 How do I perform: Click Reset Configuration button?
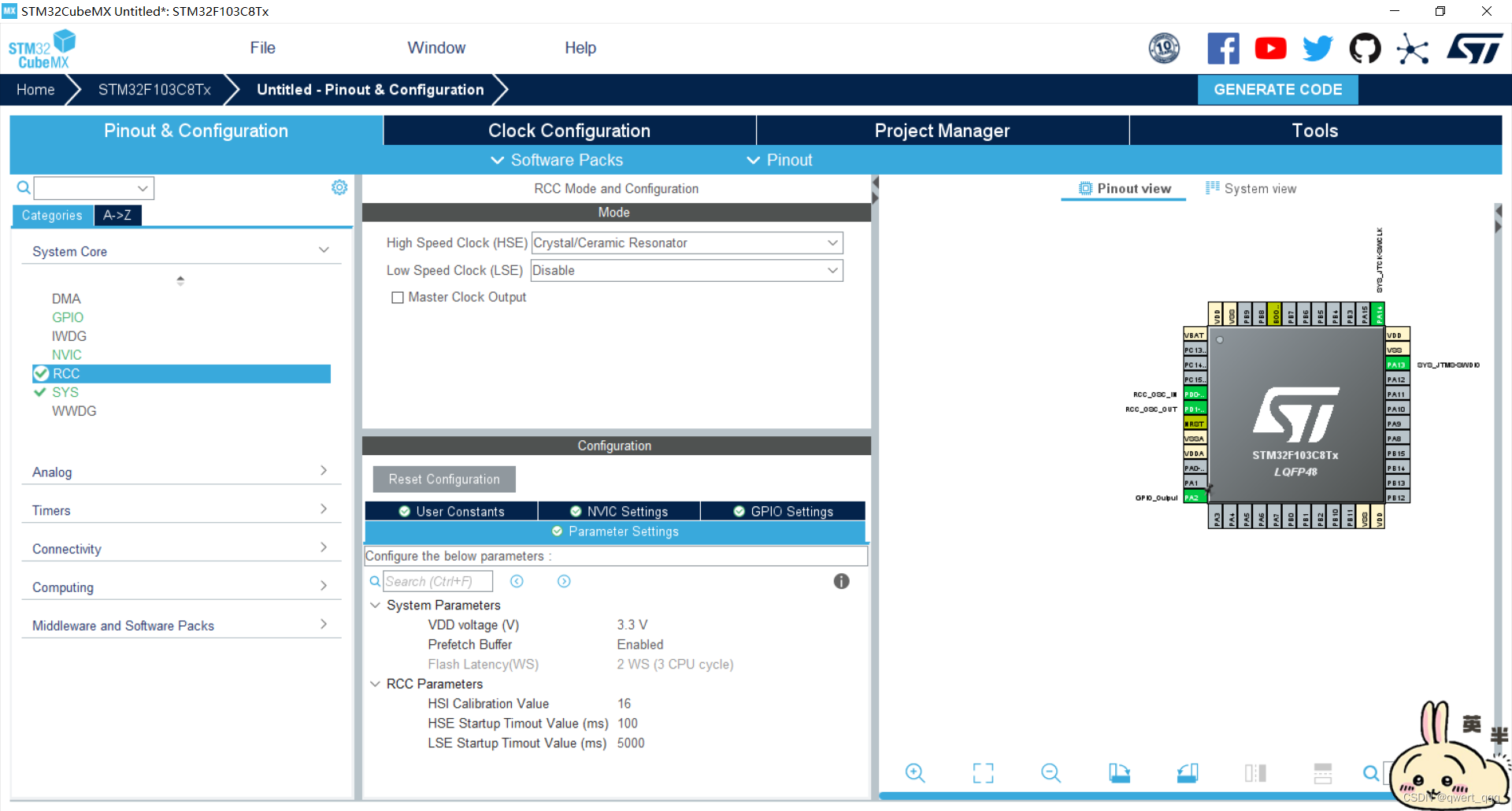click(x=444, y=480)
